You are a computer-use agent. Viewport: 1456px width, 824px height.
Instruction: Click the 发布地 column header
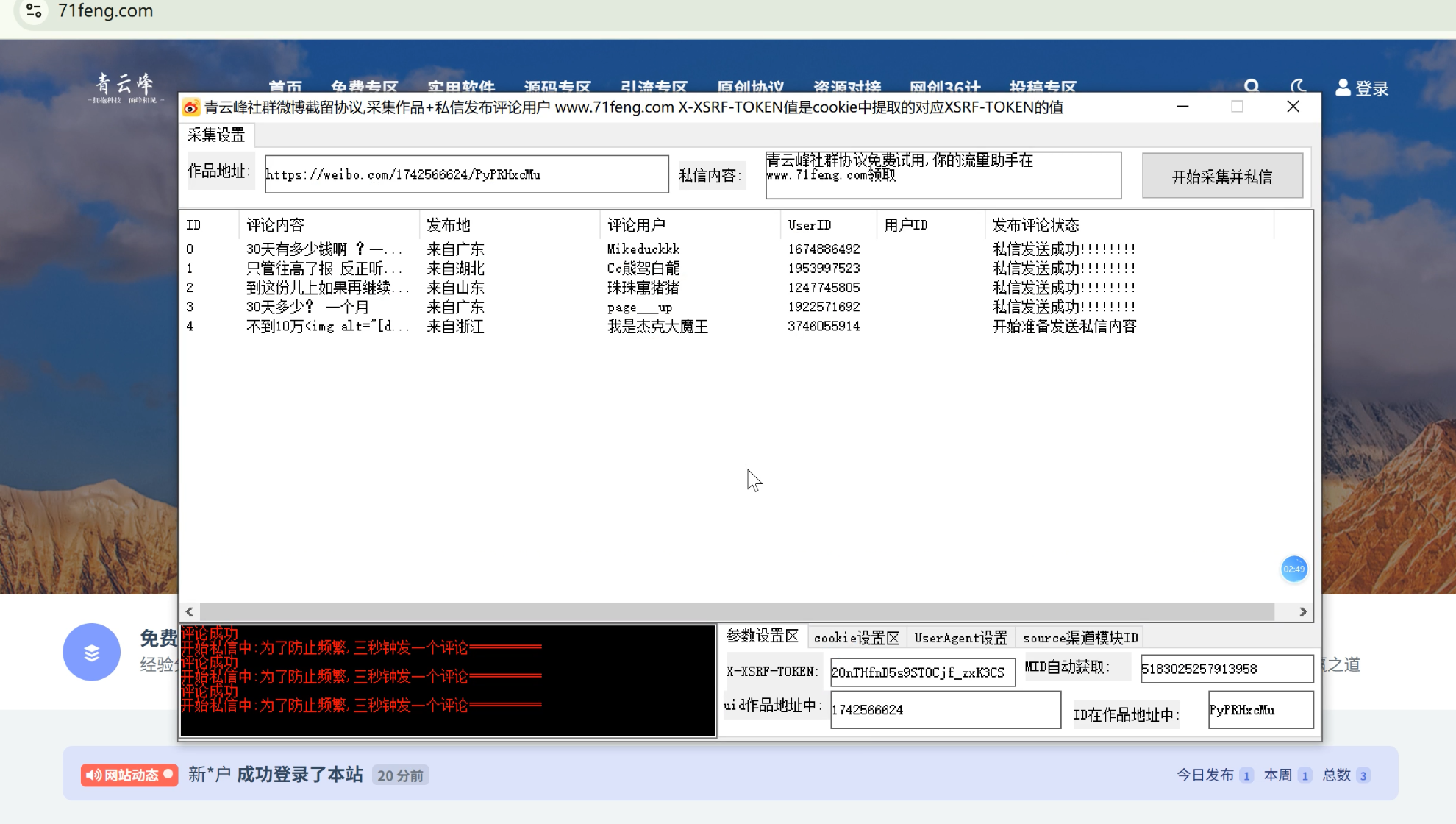pos(510,225)
